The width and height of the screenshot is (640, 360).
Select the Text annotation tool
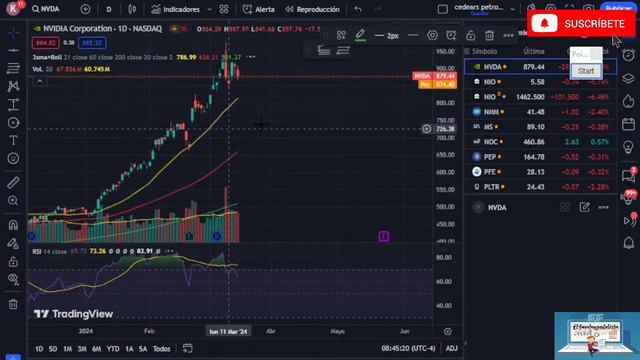click(13, 140)
